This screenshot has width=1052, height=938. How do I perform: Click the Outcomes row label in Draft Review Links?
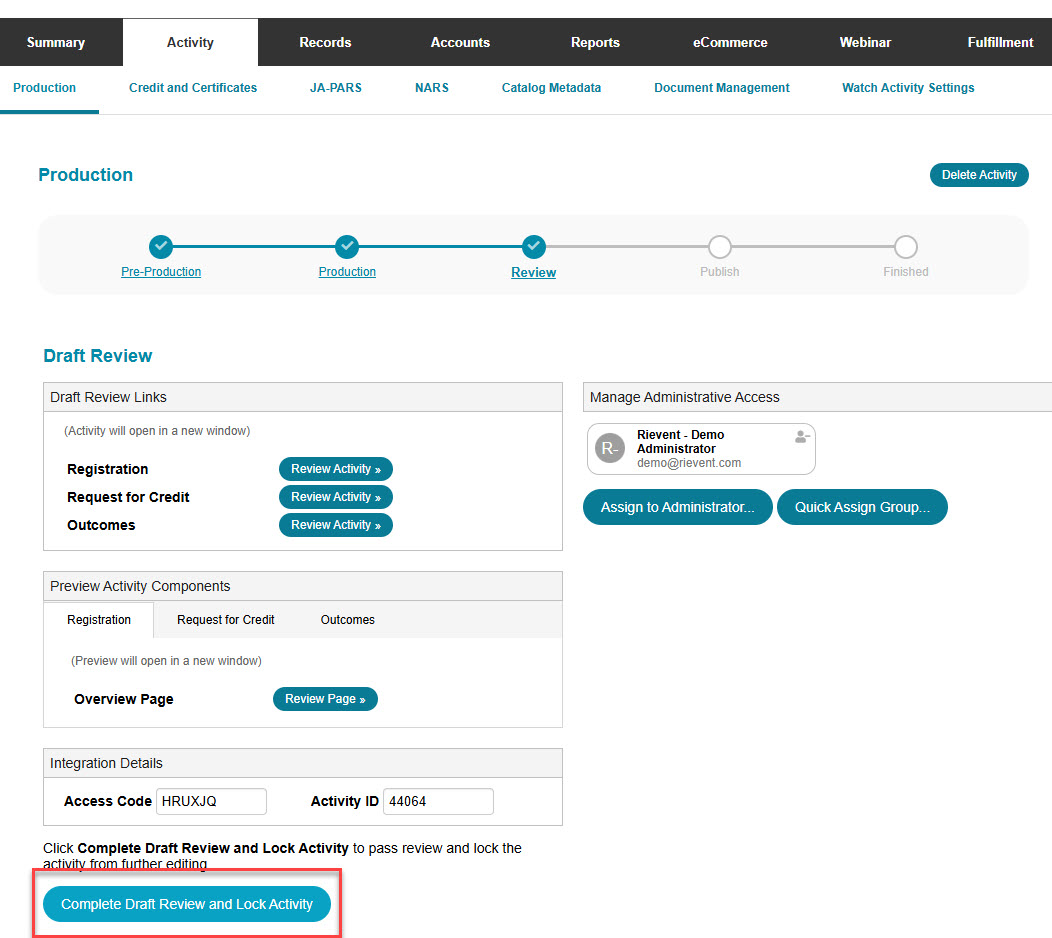[101, 525]
